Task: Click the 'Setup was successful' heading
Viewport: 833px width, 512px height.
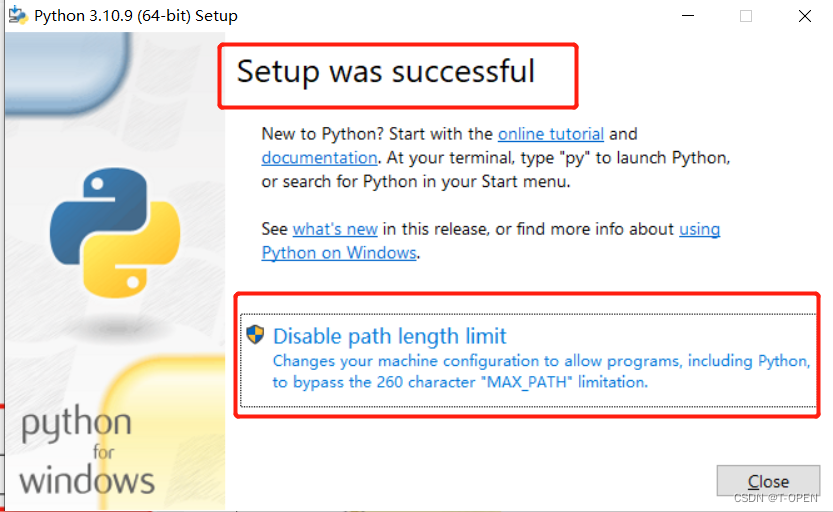Action: coord(386,72)
